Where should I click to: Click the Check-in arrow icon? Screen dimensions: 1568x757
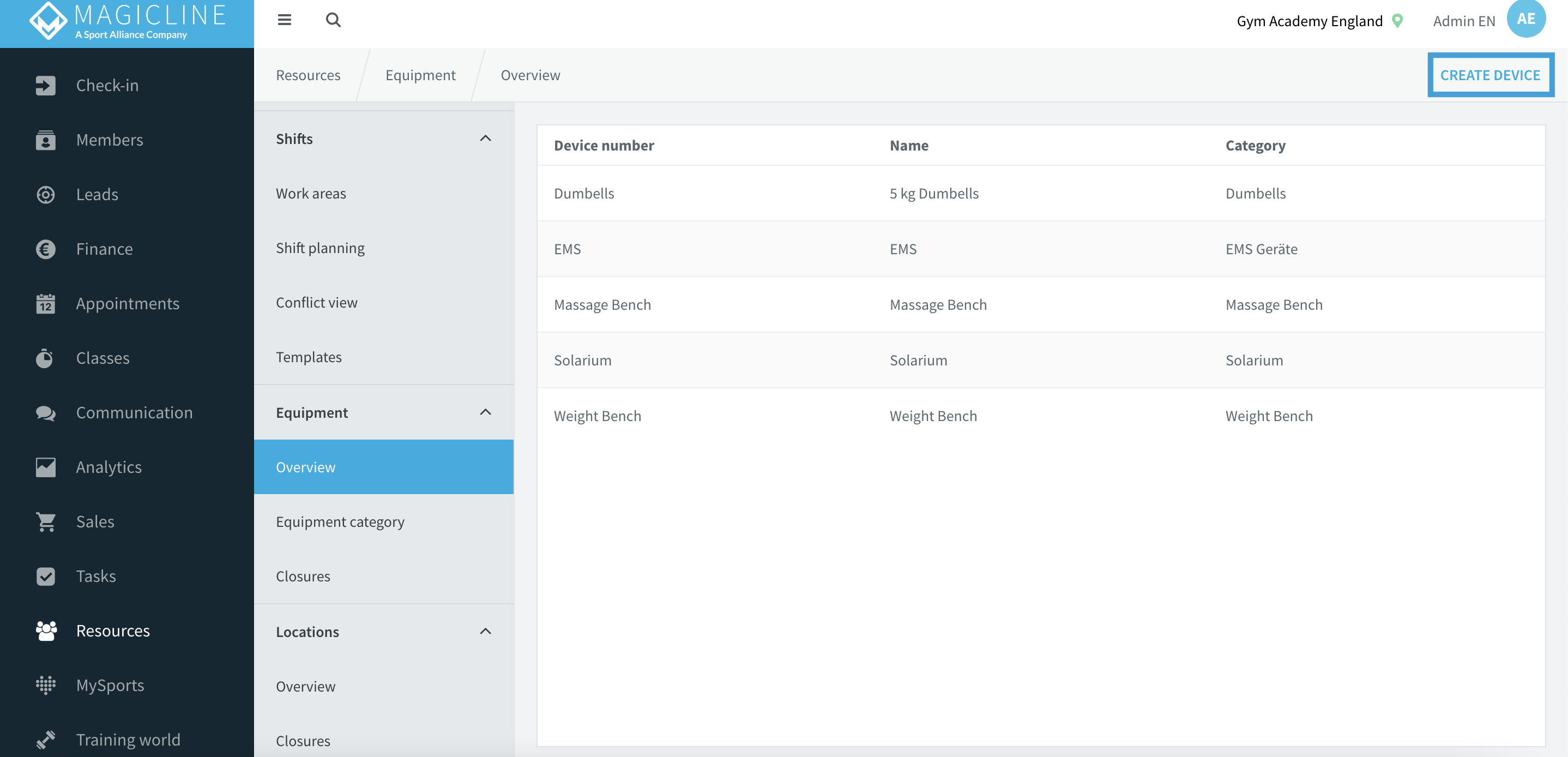tap(46, 85)
